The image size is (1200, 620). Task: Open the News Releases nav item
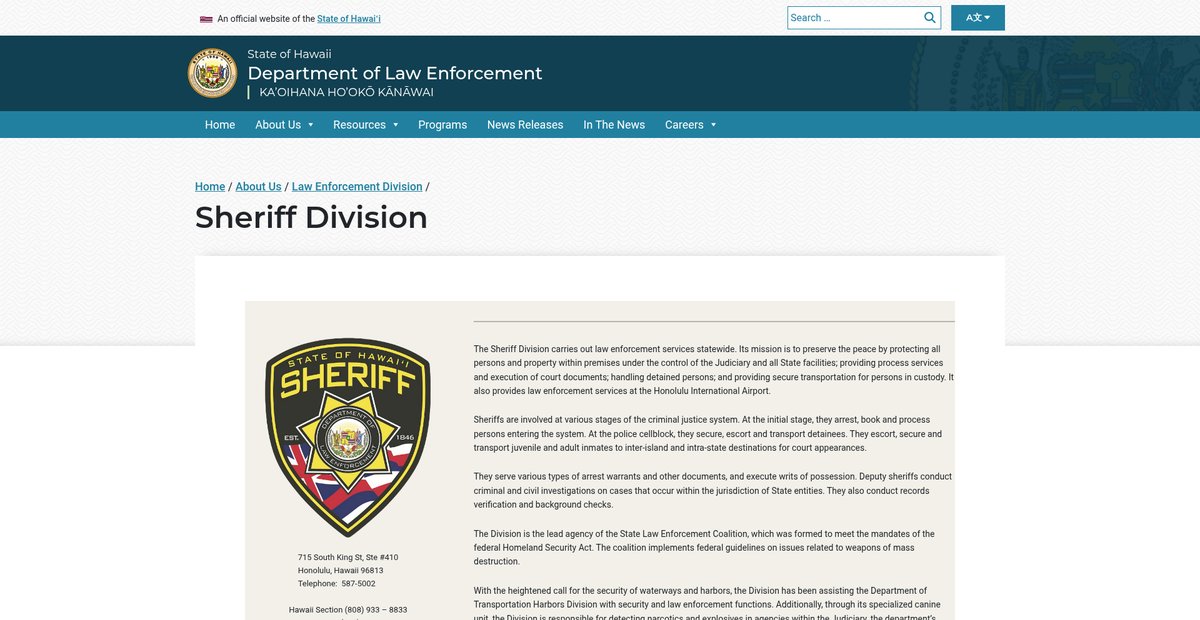click(525, 125)
